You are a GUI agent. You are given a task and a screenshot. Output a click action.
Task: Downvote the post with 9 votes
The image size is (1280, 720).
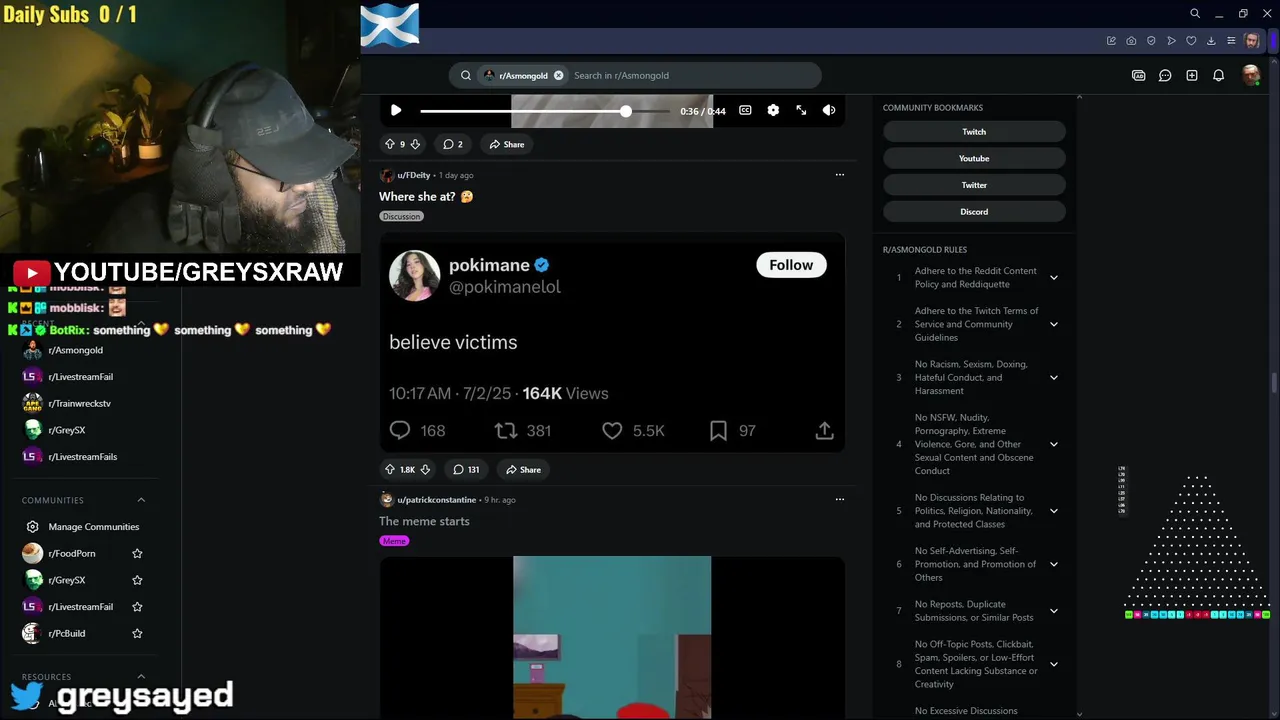pos(415,144)
